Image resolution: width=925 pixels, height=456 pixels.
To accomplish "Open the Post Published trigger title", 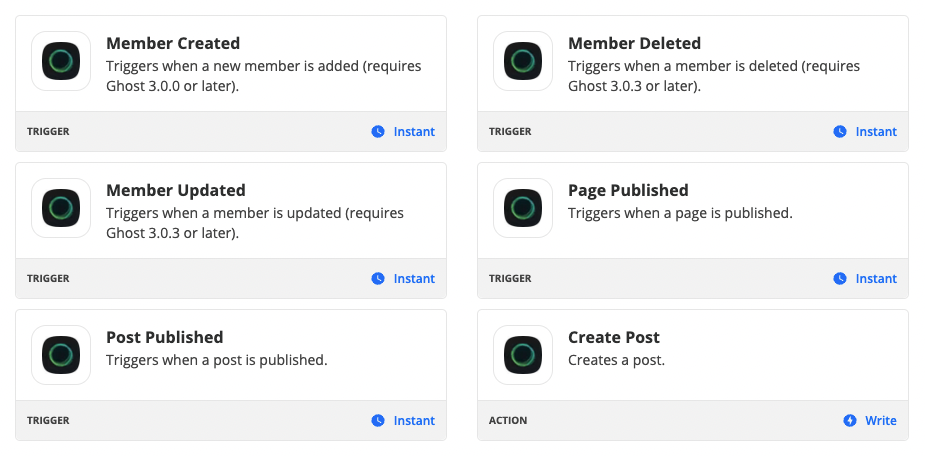I will [165, 337].
